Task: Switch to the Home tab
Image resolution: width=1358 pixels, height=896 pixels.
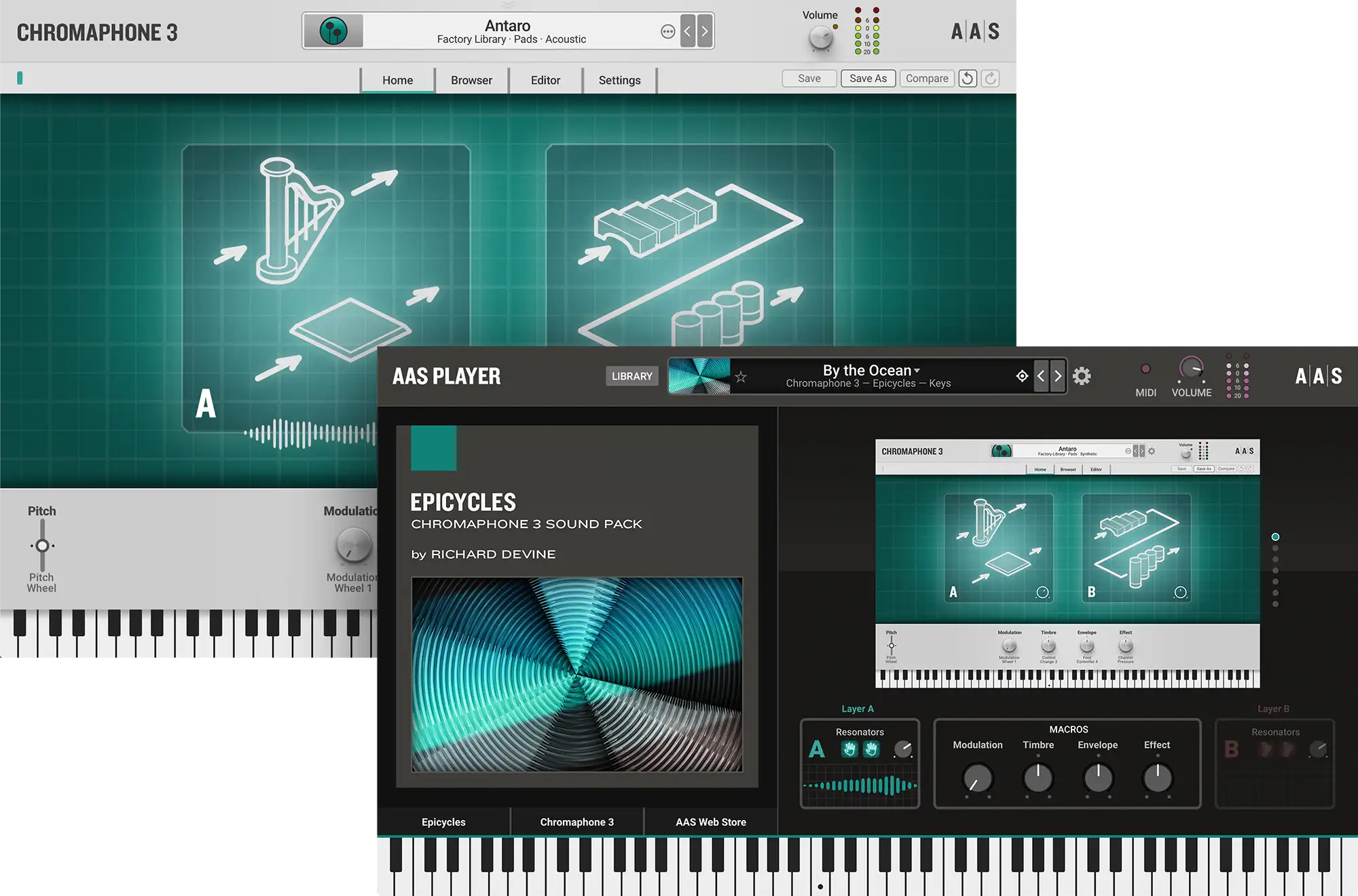Action: click(x=397, y=80)
